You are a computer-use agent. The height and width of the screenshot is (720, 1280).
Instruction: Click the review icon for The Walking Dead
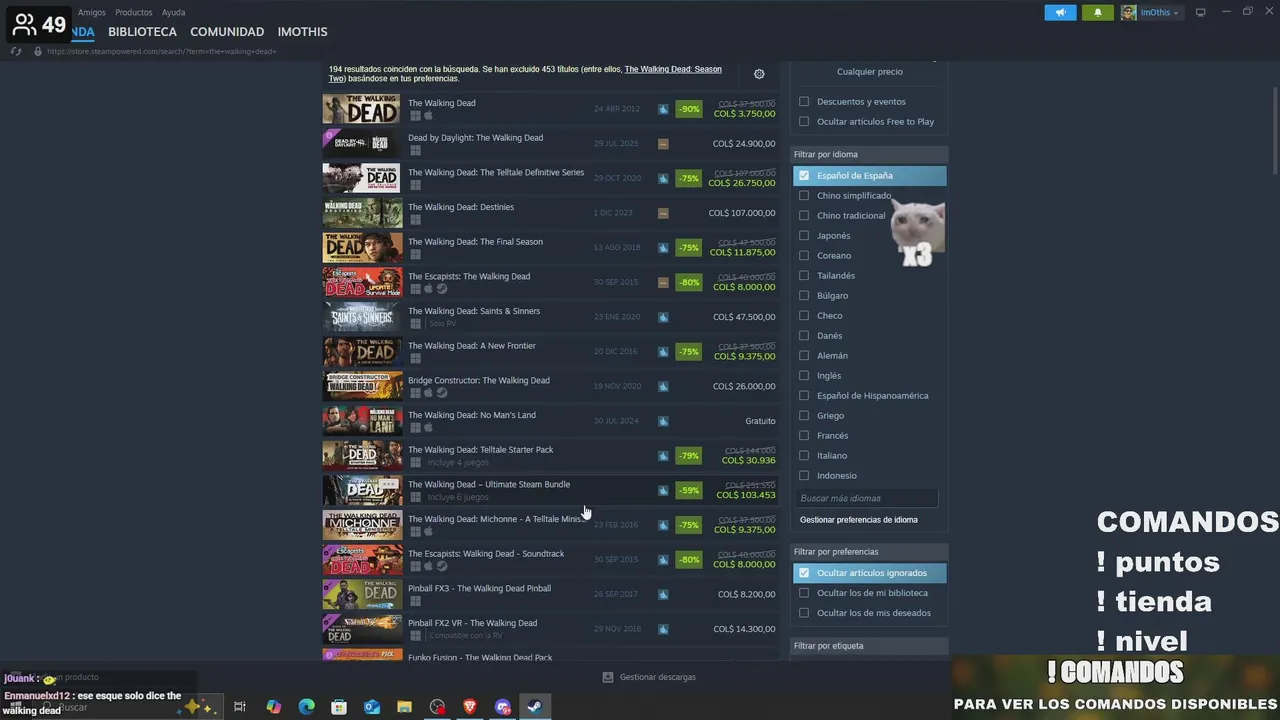click(x=663, y=109)
